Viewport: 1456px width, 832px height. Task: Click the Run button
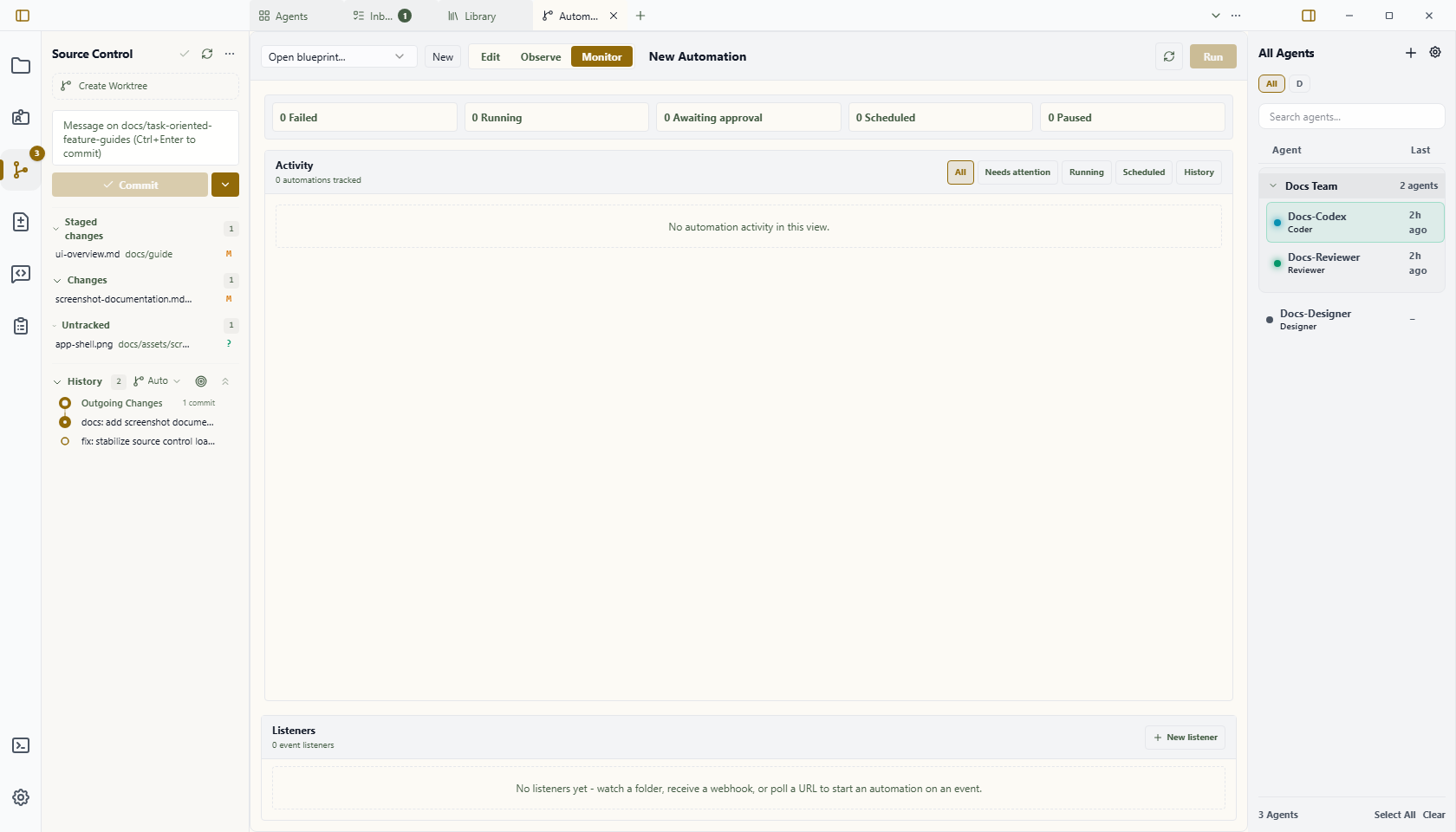click(1213, 56)
